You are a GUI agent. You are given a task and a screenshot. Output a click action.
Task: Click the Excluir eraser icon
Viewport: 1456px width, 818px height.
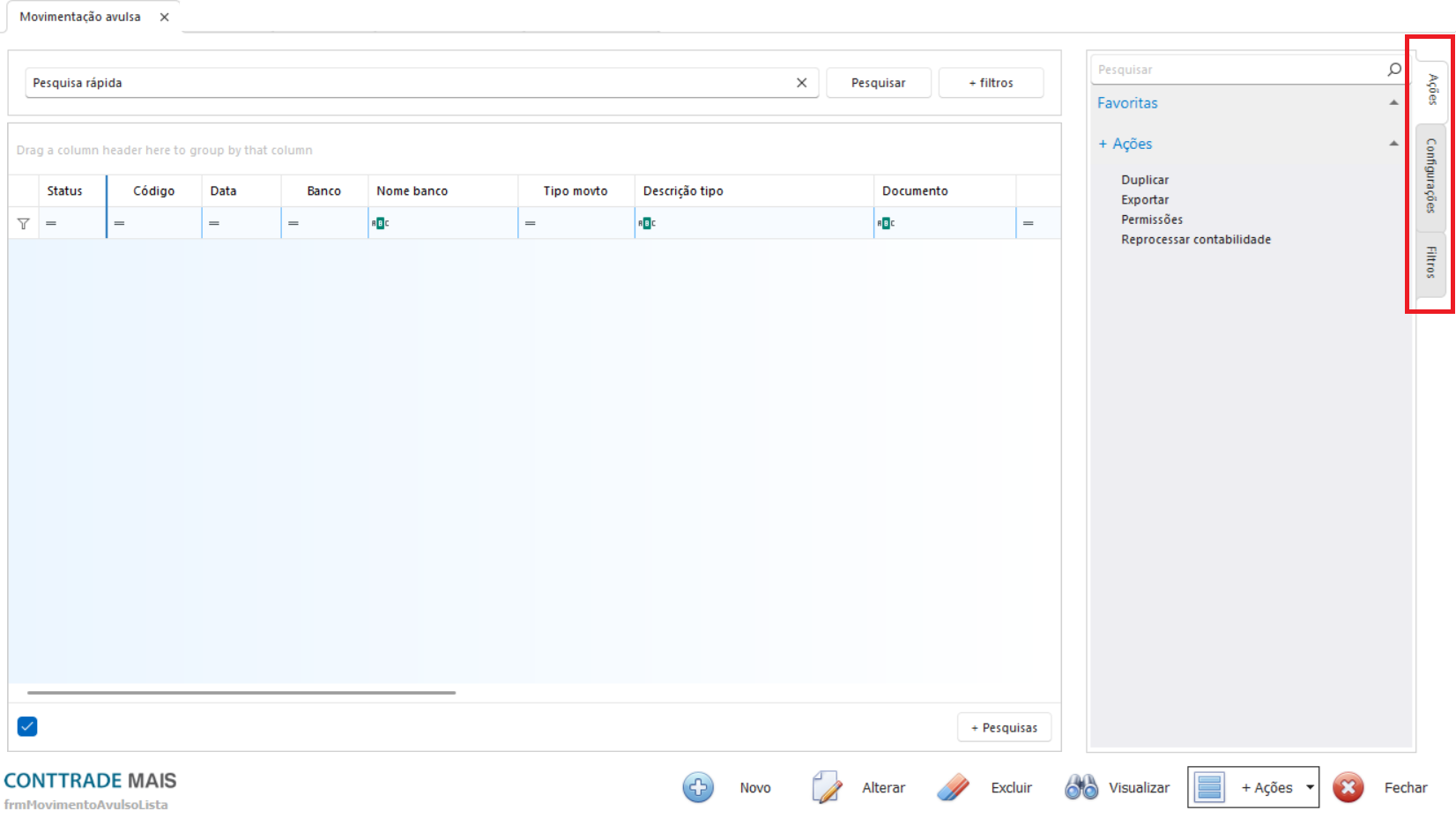click(x=953, y=787)
